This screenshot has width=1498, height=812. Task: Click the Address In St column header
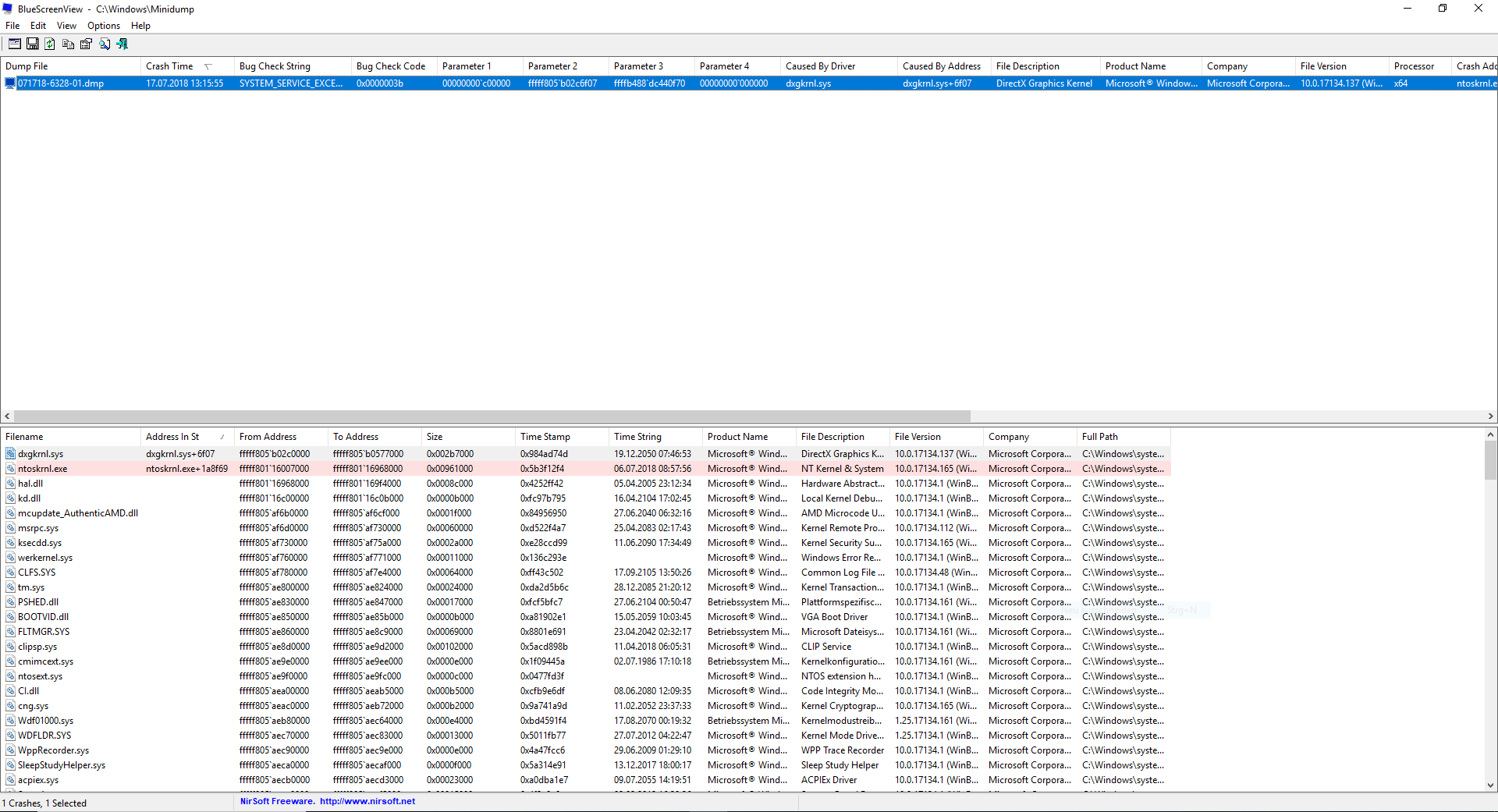(x=187, y=437)
